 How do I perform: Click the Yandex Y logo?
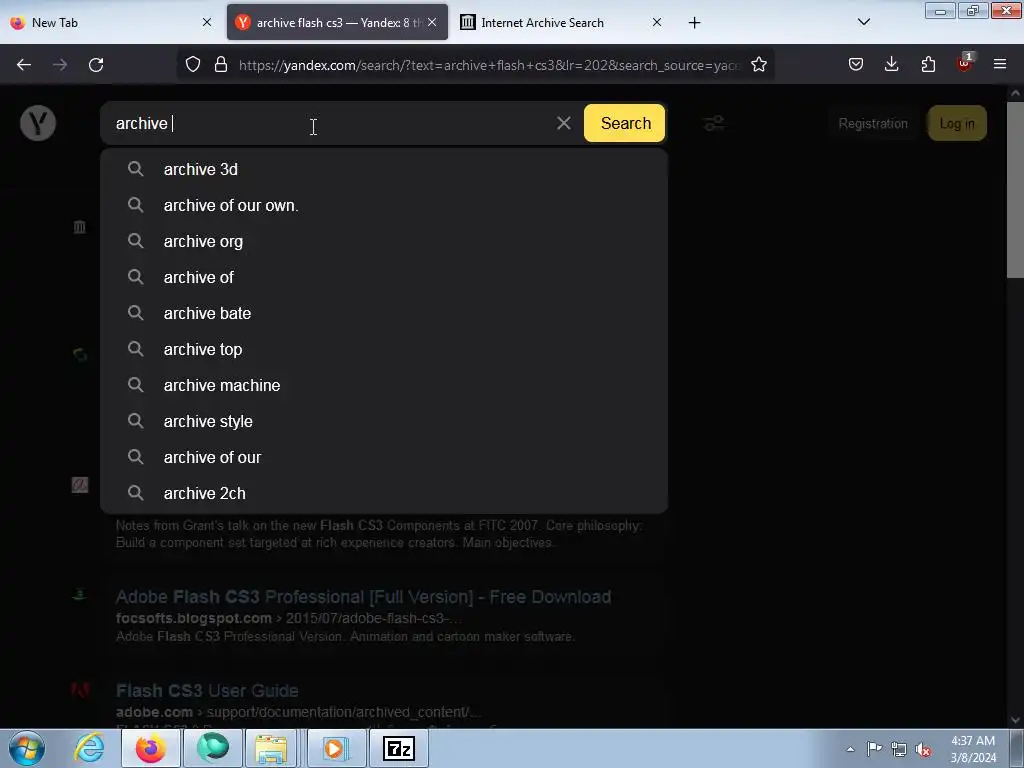pyautogui.click(x=38, y=123)
